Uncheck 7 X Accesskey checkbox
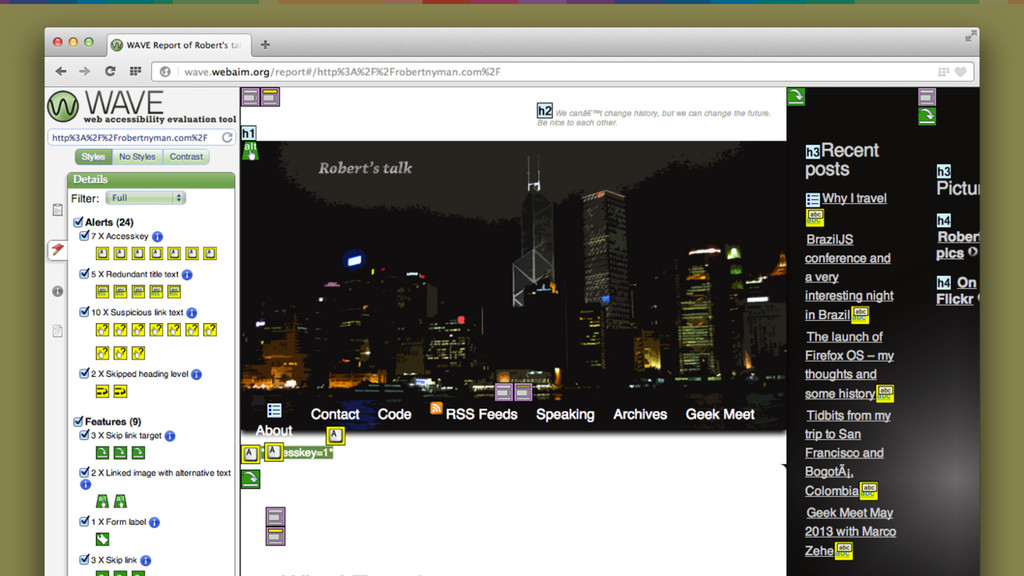The width and height of the screenshot is (1024, 576). (x=84, y=236)
